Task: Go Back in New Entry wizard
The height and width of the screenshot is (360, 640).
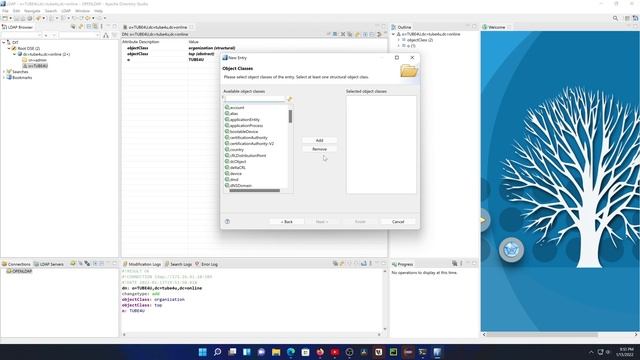Action: (x=287, y=222)
